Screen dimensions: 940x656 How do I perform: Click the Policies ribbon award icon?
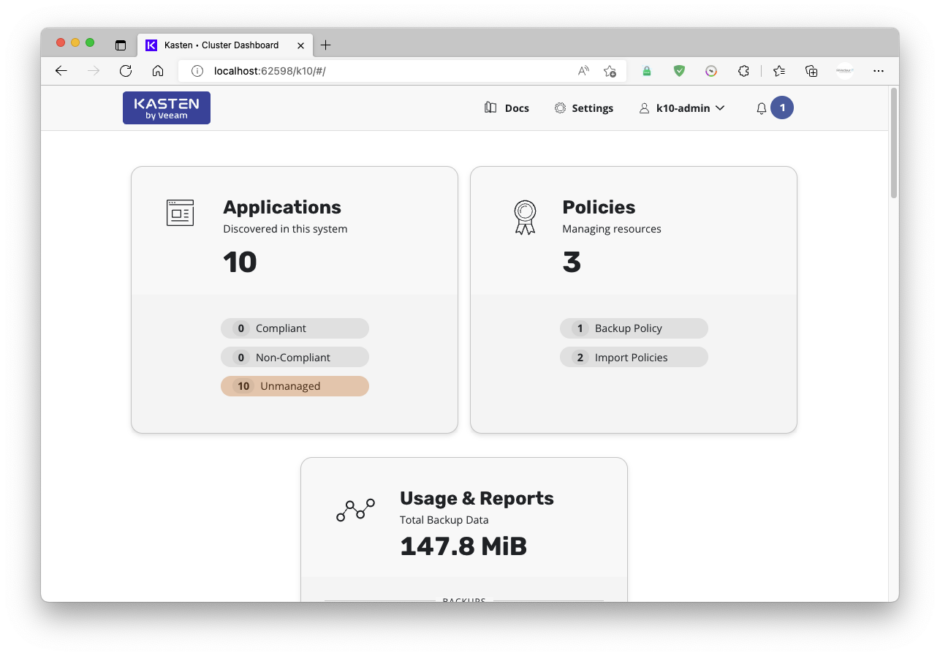[525, 216]
